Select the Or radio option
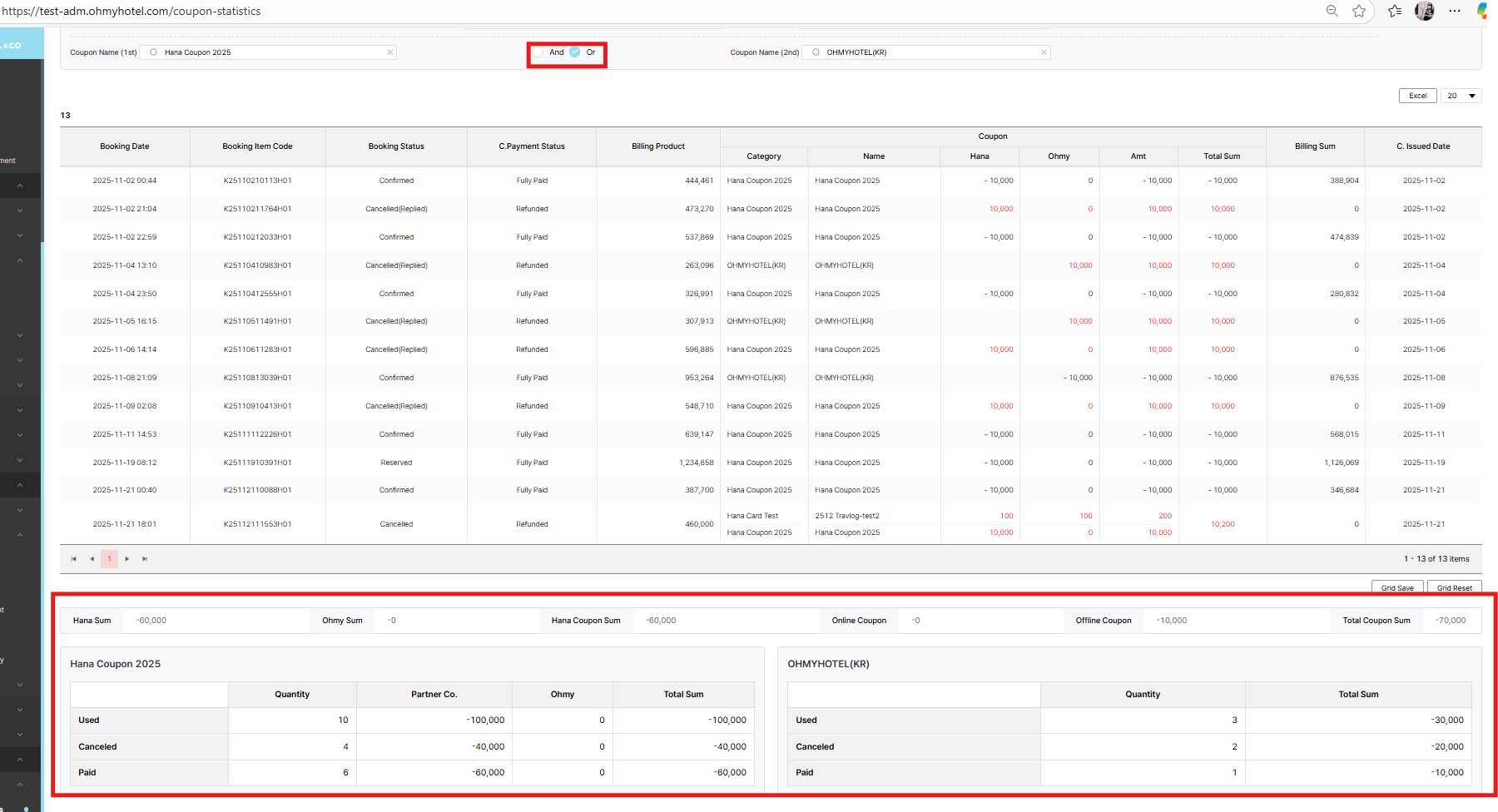1498x812 pixels. [575, 52]
